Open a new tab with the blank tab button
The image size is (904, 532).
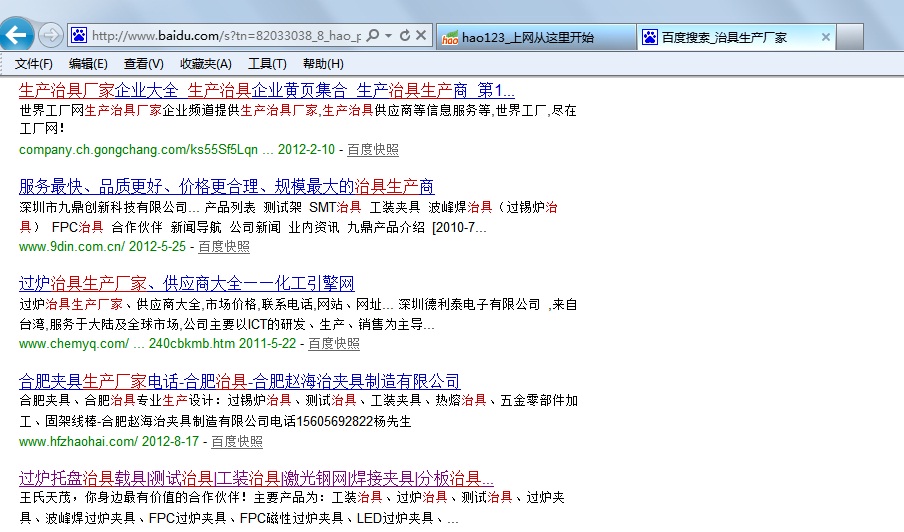[x=850, y=37]
